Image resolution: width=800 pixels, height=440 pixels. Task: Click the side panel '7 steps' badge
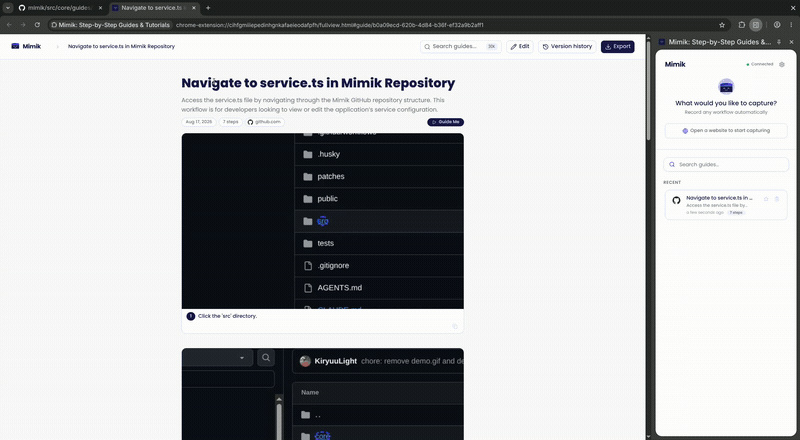coord(736,212)
